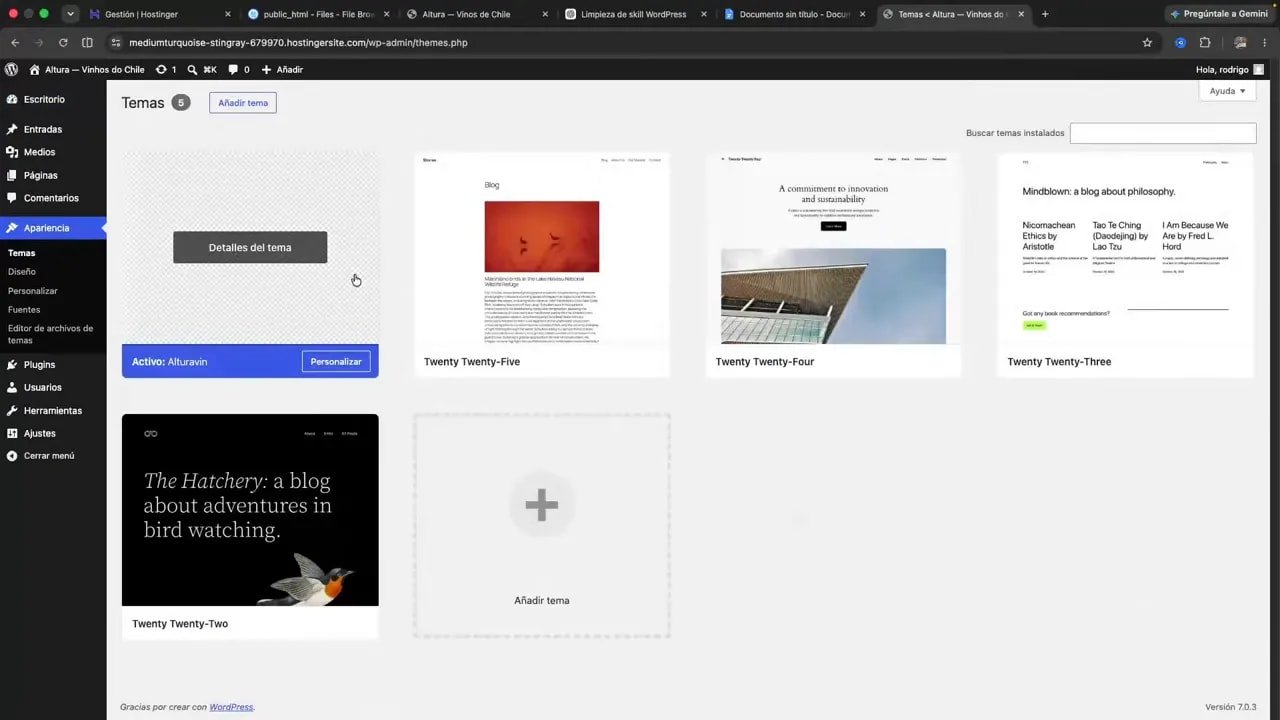This screenshot has height=720, width=1280.
Task: Go back with the browser back arrow
Action: (x=14, y=43)
